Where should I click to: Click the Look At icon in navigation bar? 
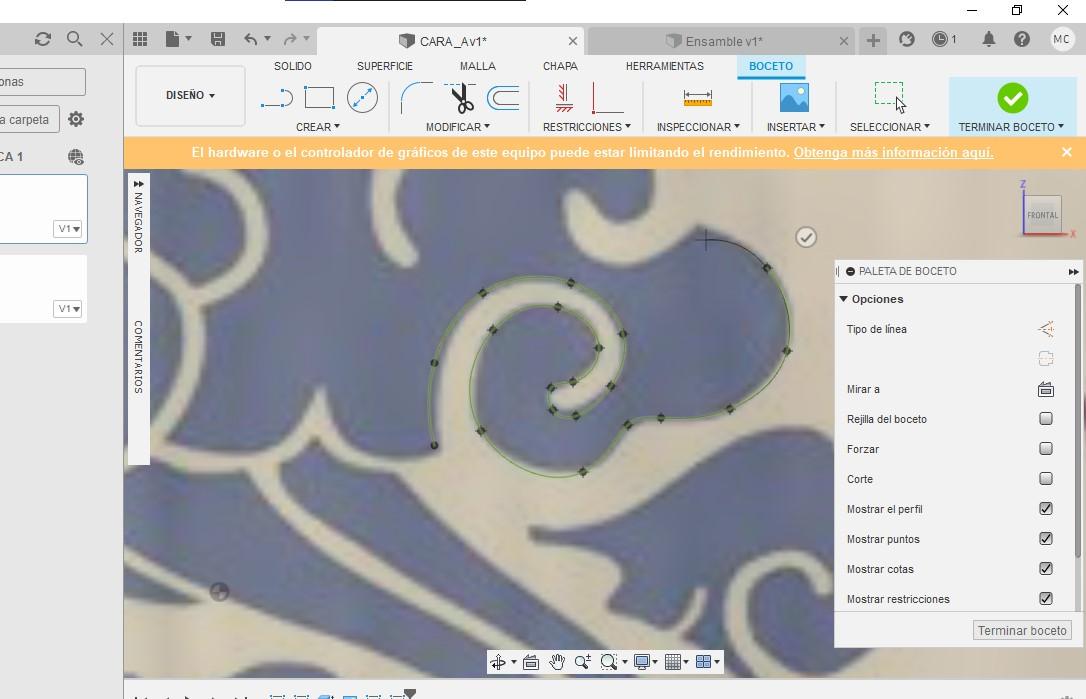point(531,662)
